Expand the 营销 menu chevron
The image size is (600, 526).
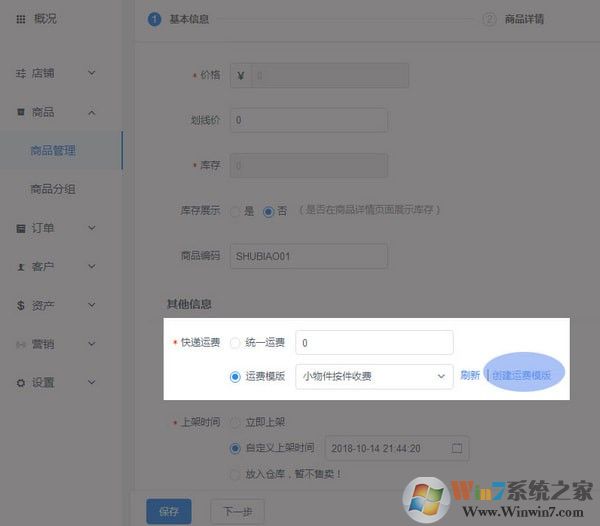tap(91, 344)
